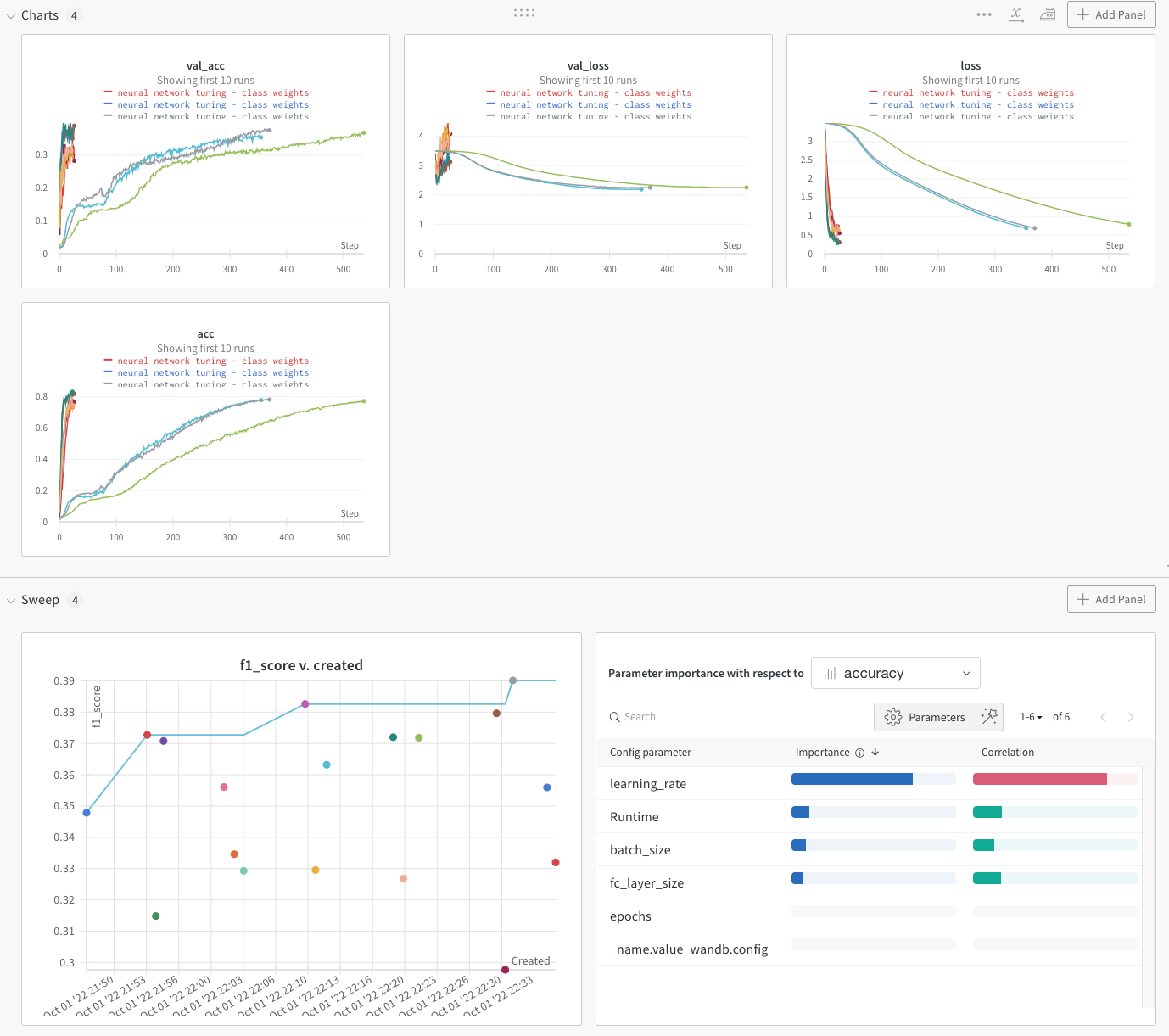Click the bar-chart icon inside the accuracy selector
Image resolution: width=1169 pixels, height=1036 pixels.
[x=830, y=673]
